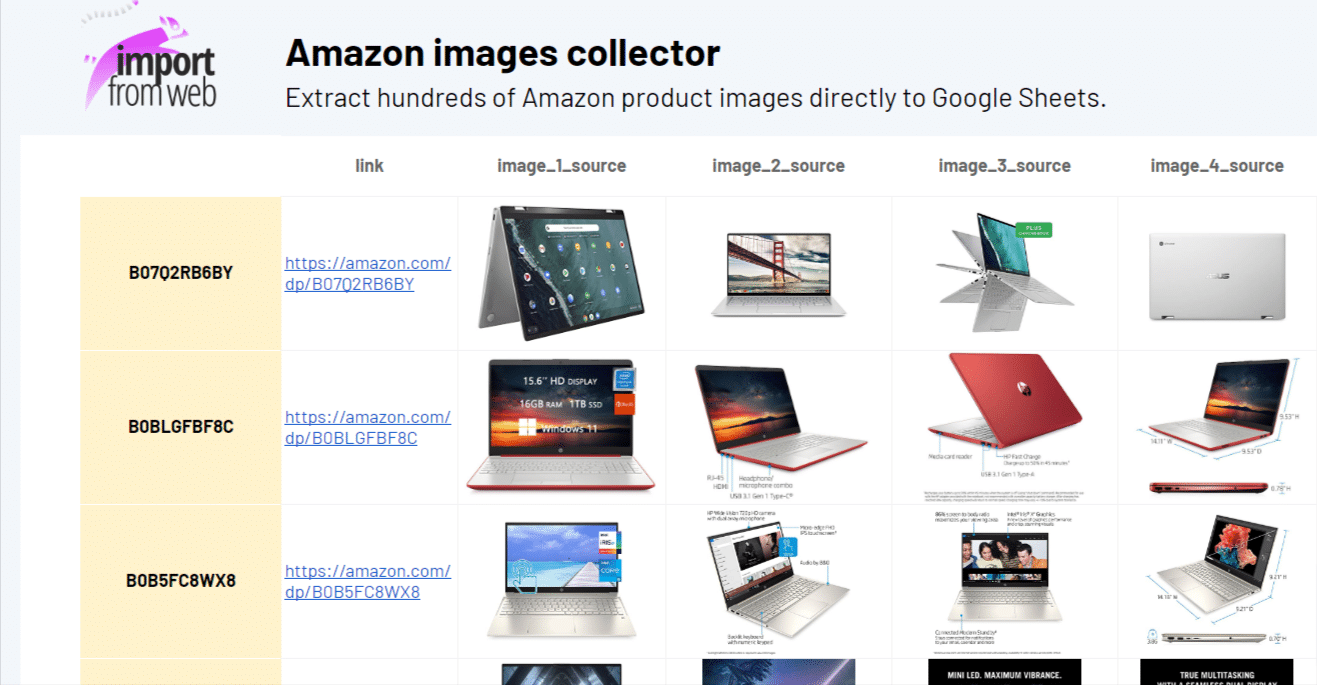Open the amazon.com/dp/B0BLGFBF8C link
This screenshot has width=1317, height=685.
[x=368, y=428]
